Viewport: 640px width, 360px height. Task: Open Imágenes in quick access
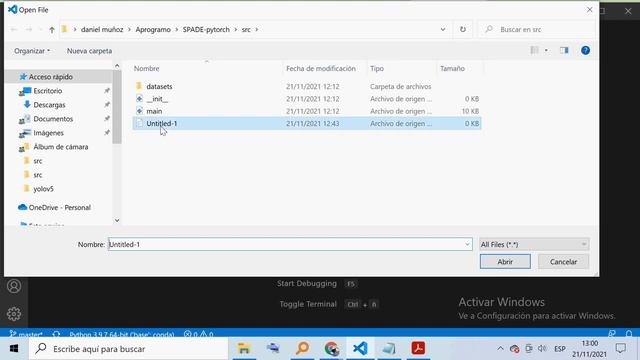pyautogui.click(x=49, y=133)
